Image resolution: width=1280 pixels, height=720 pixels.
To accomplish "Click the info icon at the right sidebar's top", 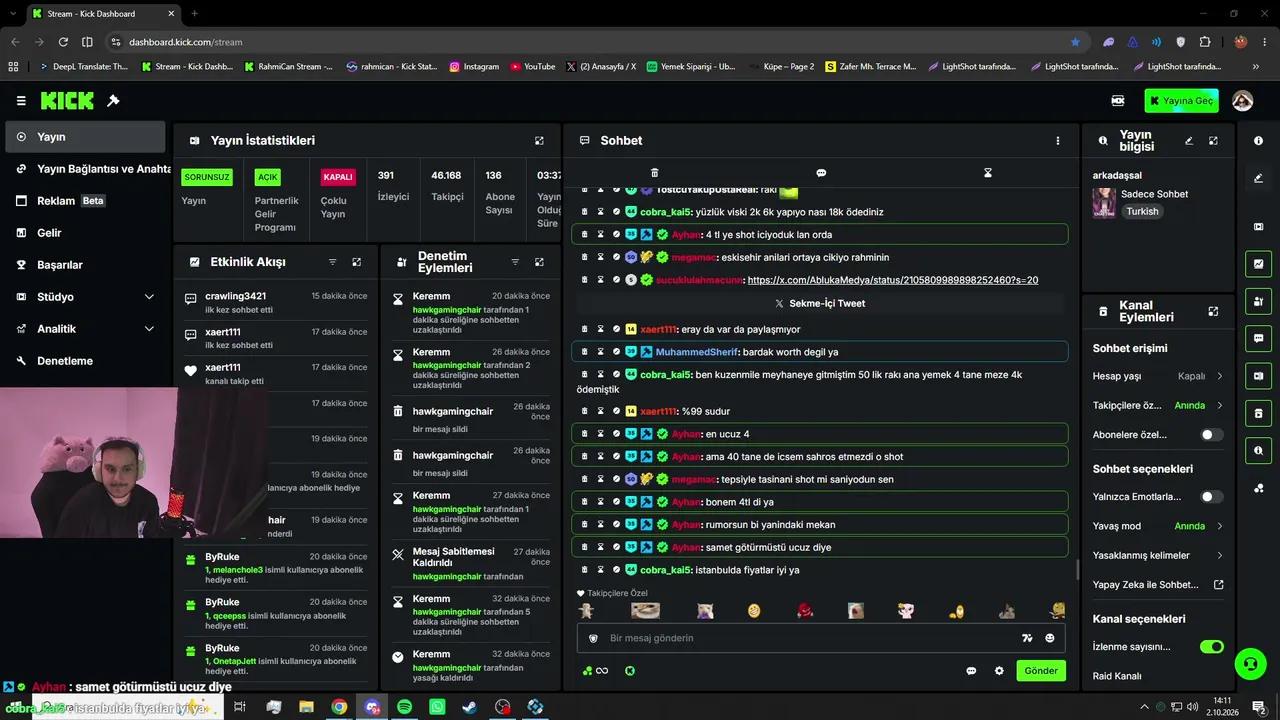I will pyautogui.click(x=1258, y=141).
